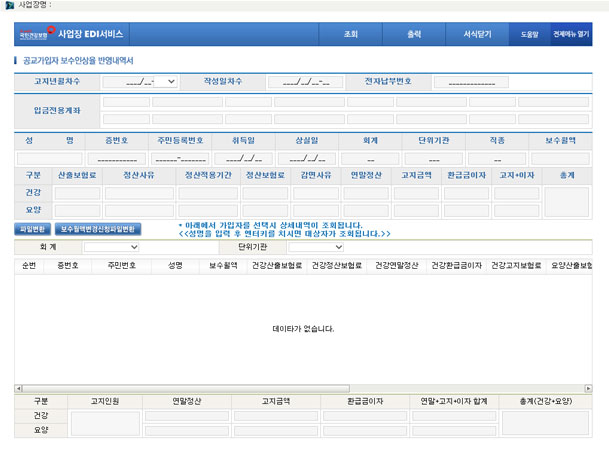Click the 보수월액변경신청파일변환 button
This screenshot has width=609, height=460.
coord(98,229)
